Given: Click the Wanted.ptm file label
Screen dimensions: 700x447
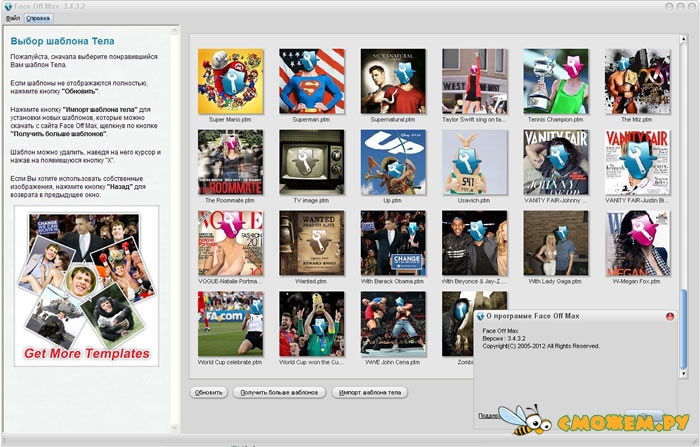Looking at the screenshot, I should click(311, 281).
